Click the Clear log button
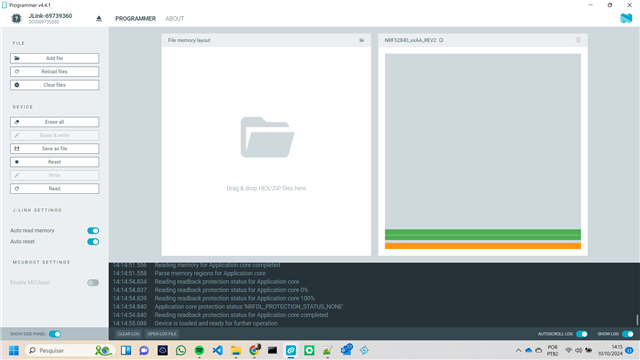 pyautogui.click(x=129, y=334)
